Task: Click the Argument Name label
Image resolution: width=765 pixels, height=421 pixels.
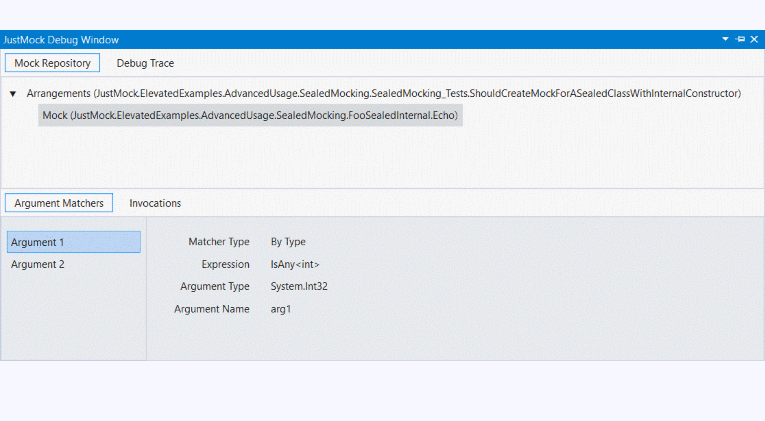Action: 212,309
